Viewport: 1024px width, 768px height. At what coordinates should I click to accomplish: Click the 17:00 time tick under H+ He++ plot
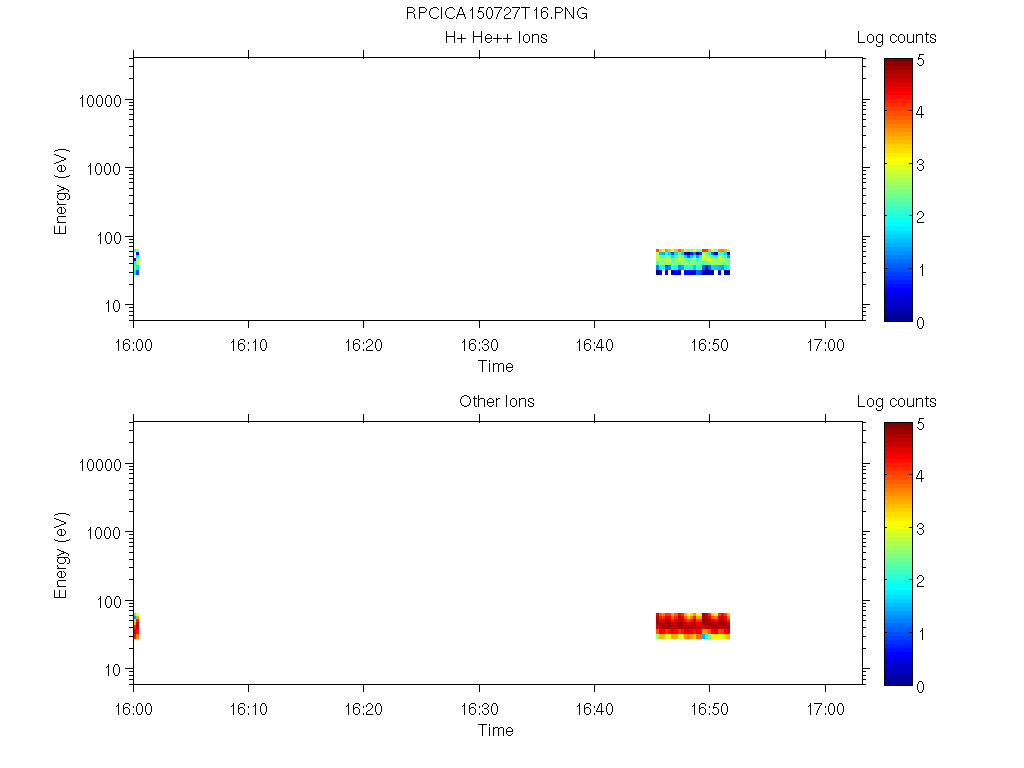(825, 345)
